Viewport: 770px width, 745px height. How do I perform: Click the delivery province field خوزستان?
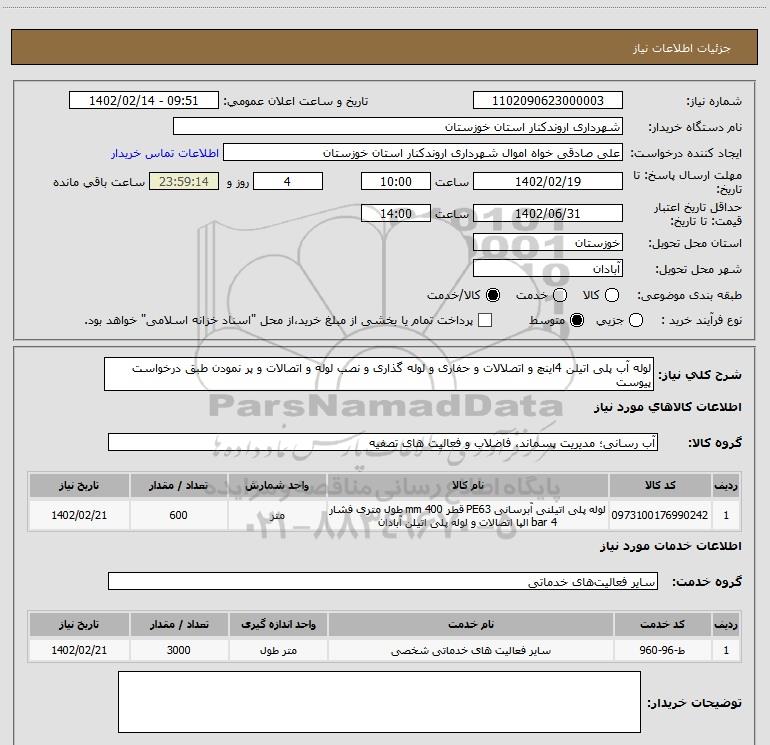tap(548, 242)
